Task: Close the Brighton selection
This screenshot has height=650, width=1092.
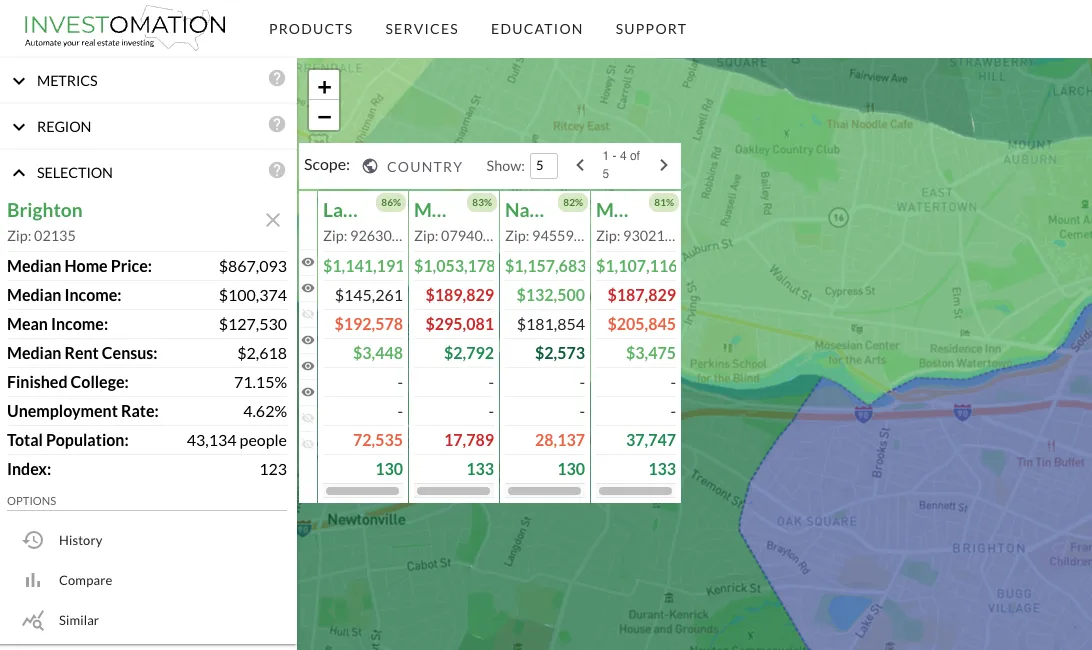Action: [272, 220]
